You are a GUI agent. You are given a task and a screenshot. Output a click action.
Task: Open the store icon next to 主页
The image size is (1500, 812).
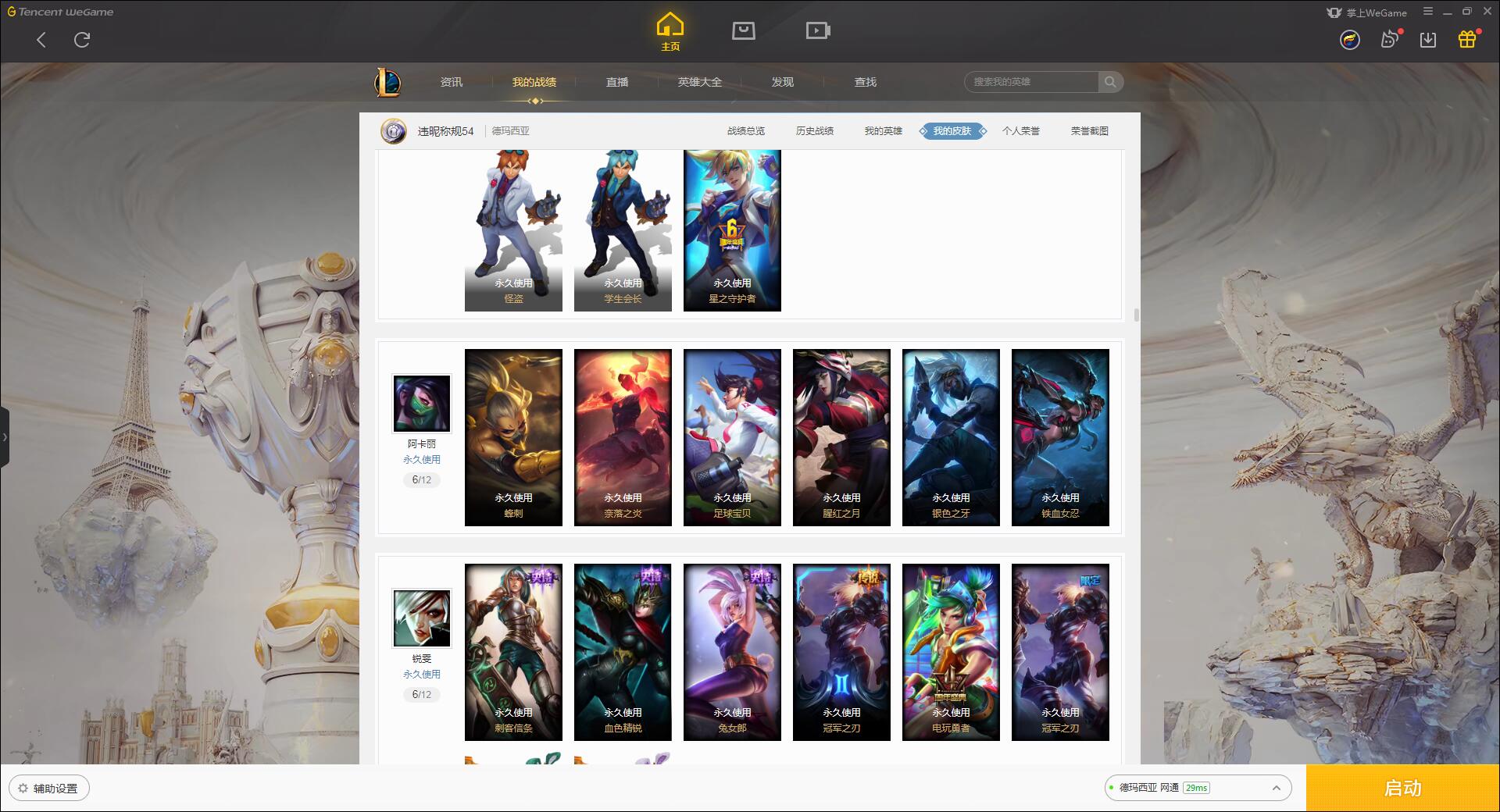(x=744, y=30)
